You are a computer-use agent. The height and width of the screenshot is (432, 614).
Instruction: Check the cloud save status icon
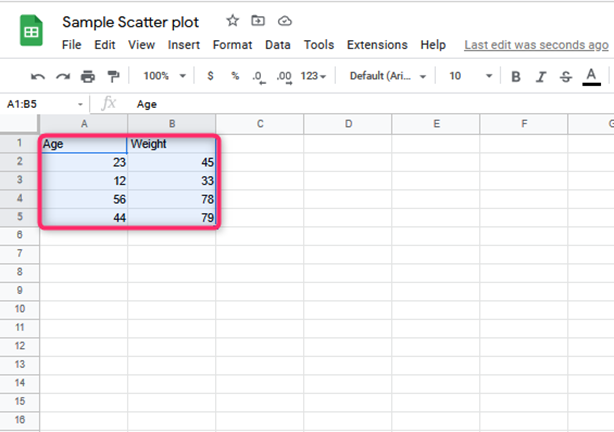tap(285, 21)
